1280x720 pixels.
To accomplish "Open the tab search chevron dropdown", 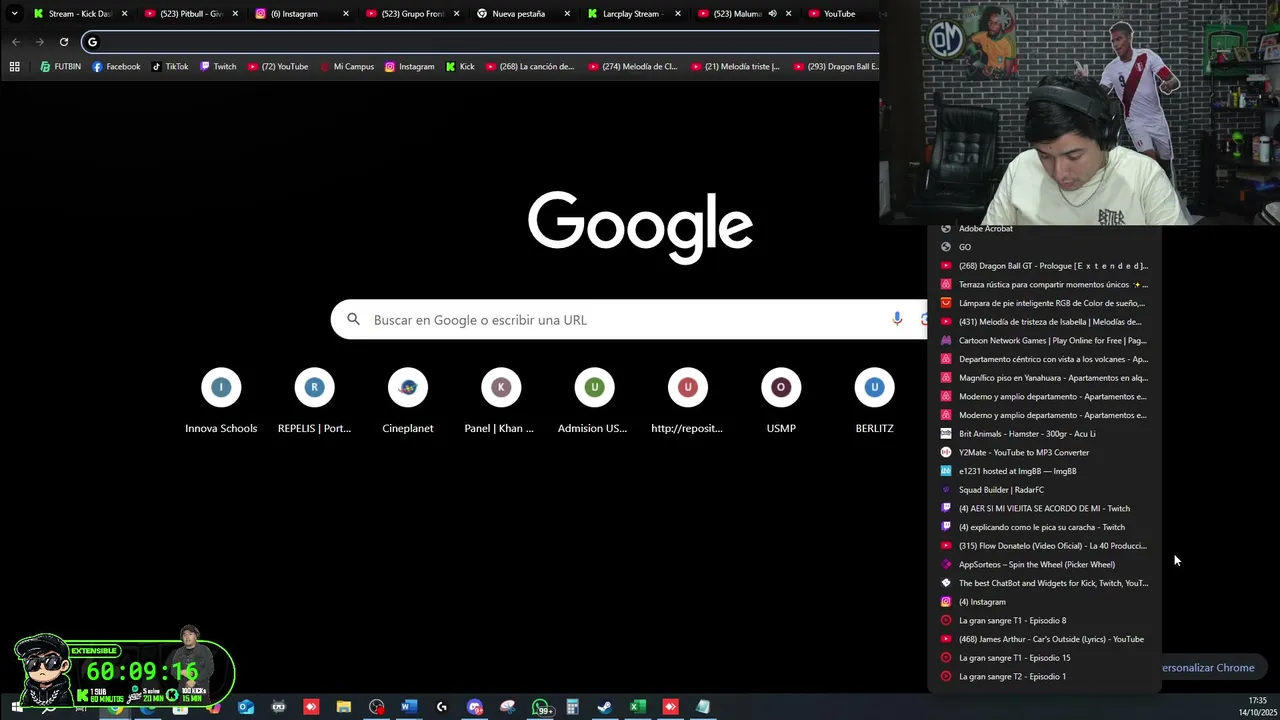I will [x=14, y=14].
